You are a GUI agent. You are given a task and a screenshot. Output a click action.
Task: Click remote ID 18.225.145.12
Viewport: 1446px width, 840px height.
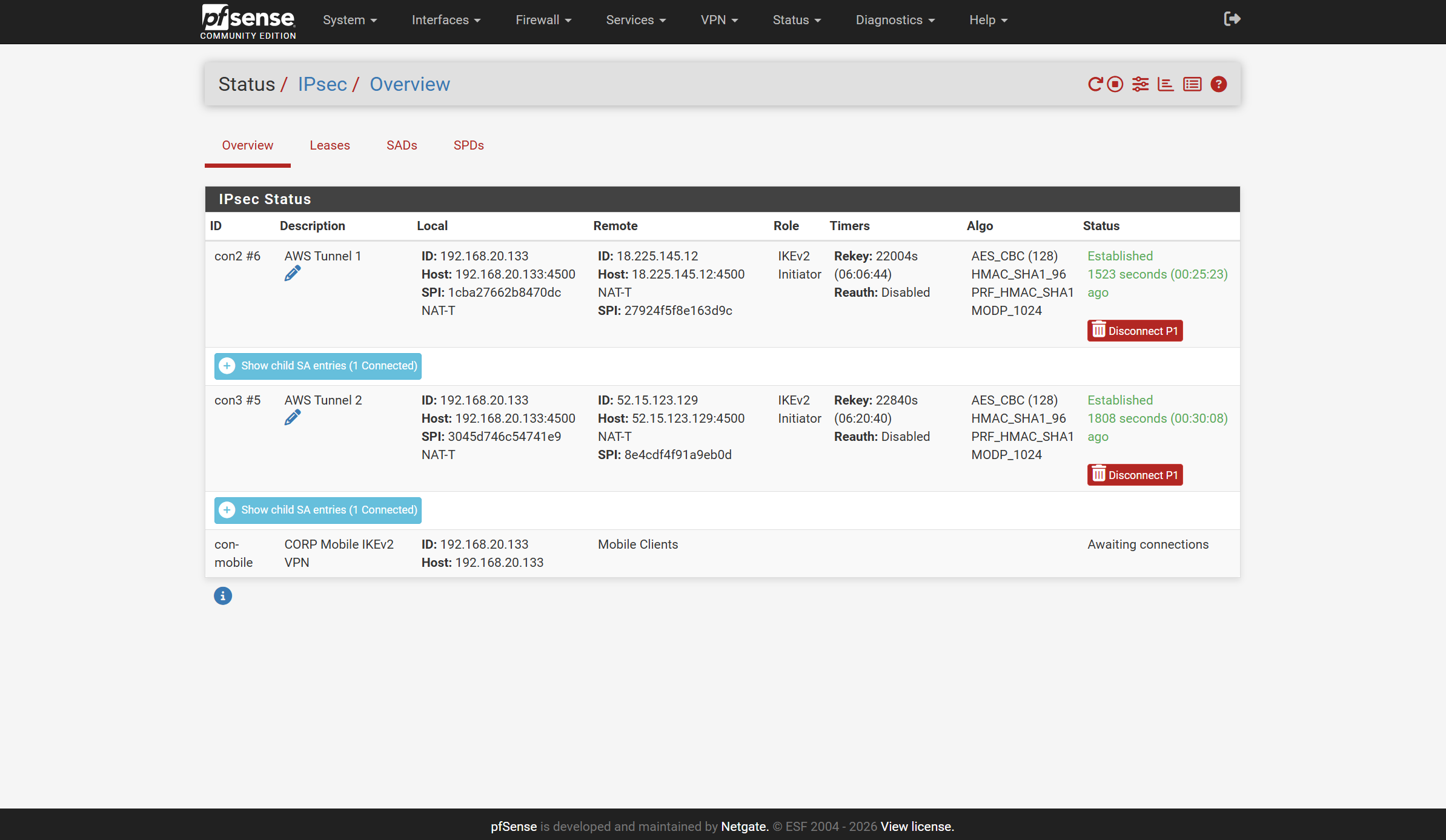(657, 256)
